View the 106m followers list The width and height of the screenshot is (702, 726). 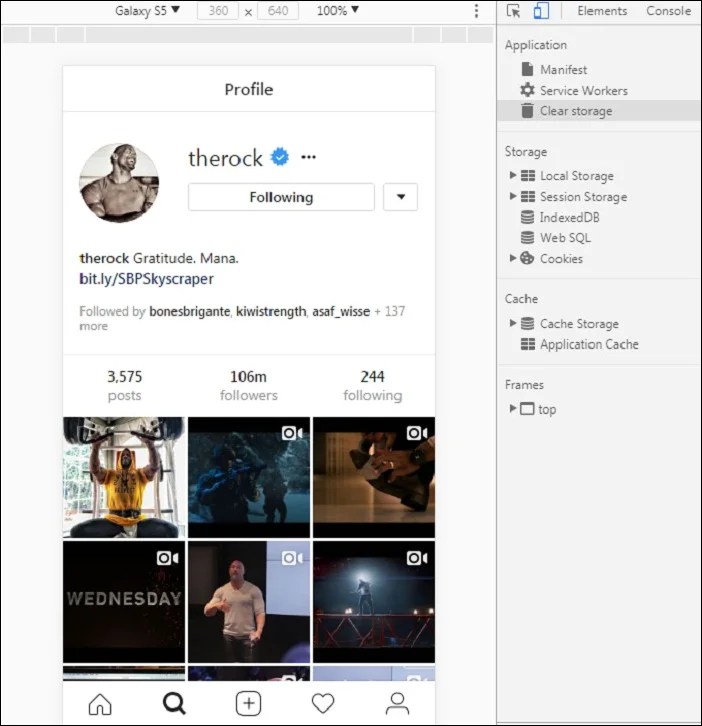pos(249,386)
